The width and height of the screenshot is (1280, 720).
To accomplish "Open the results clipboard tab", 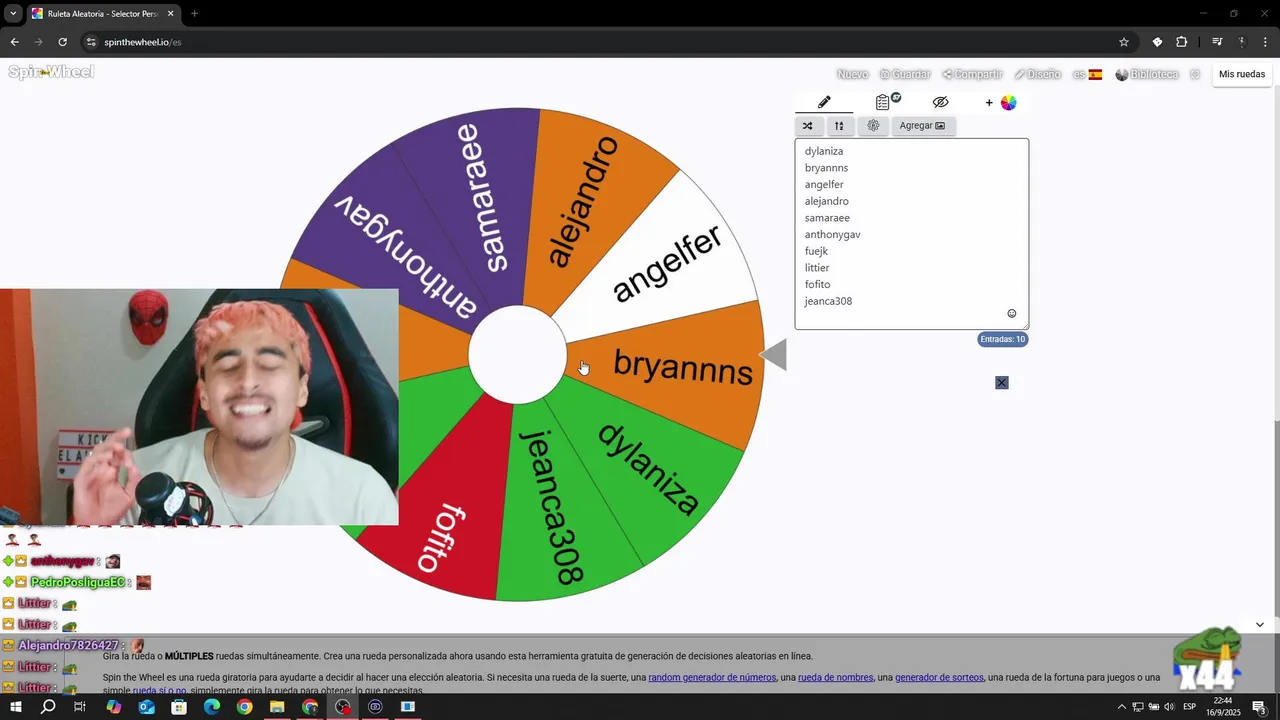I will tap(885, 102).
